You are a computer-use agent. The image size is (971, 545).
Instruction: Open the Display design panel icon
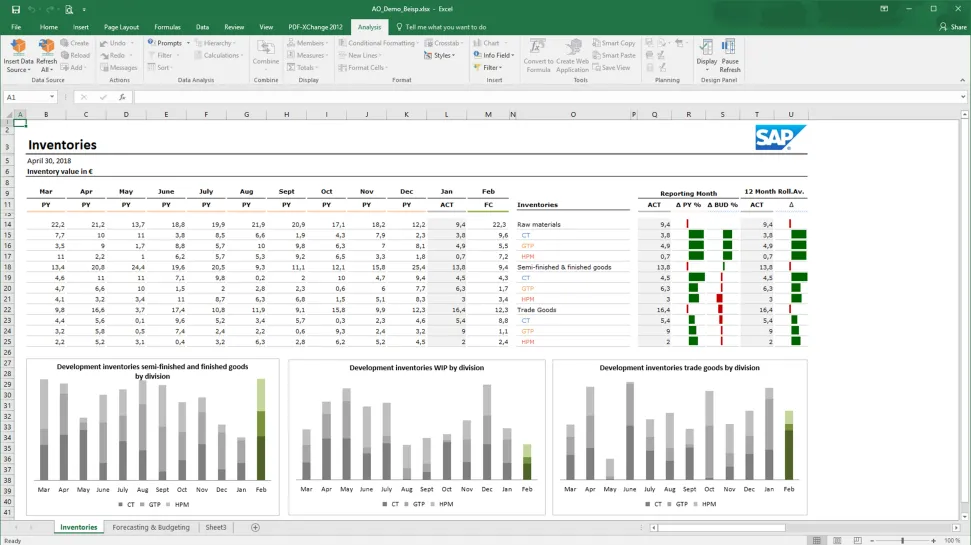(707, 49)
